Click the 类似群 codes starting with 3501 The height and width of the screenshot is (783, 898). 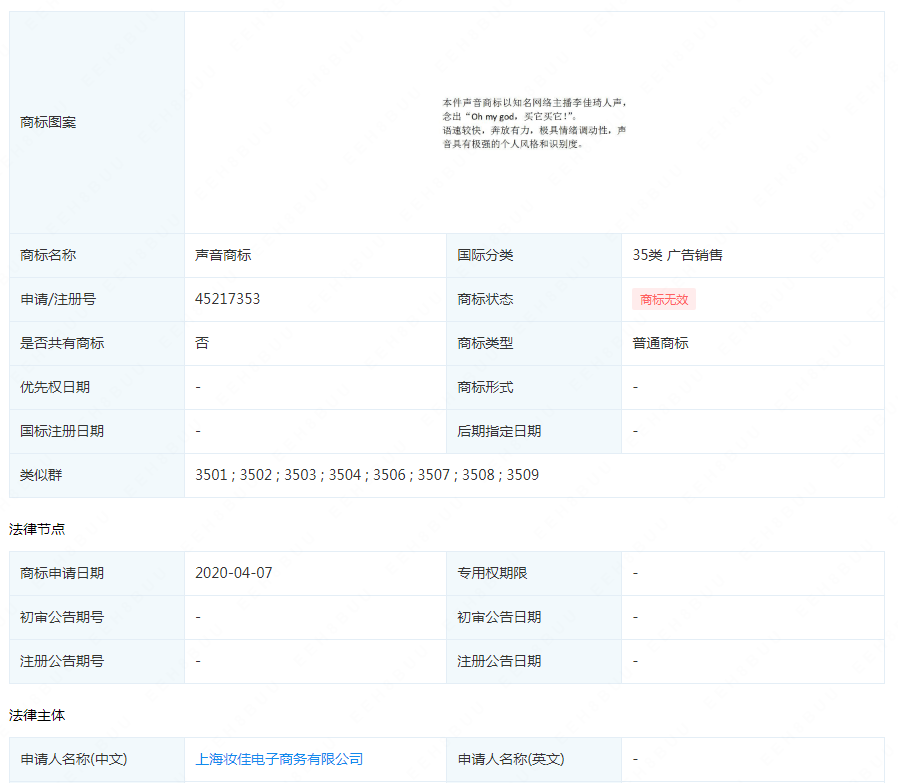tap(367, 475)
